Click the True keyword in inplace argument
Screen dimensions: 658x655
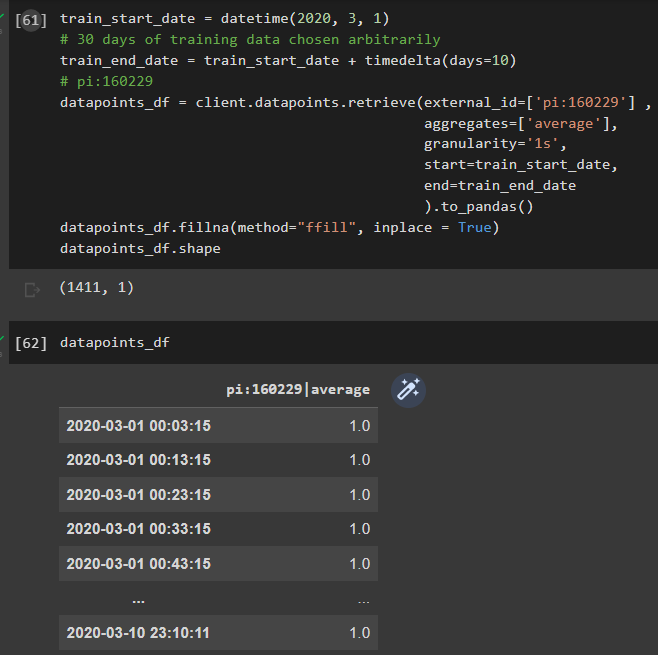(x=474, y=227)
